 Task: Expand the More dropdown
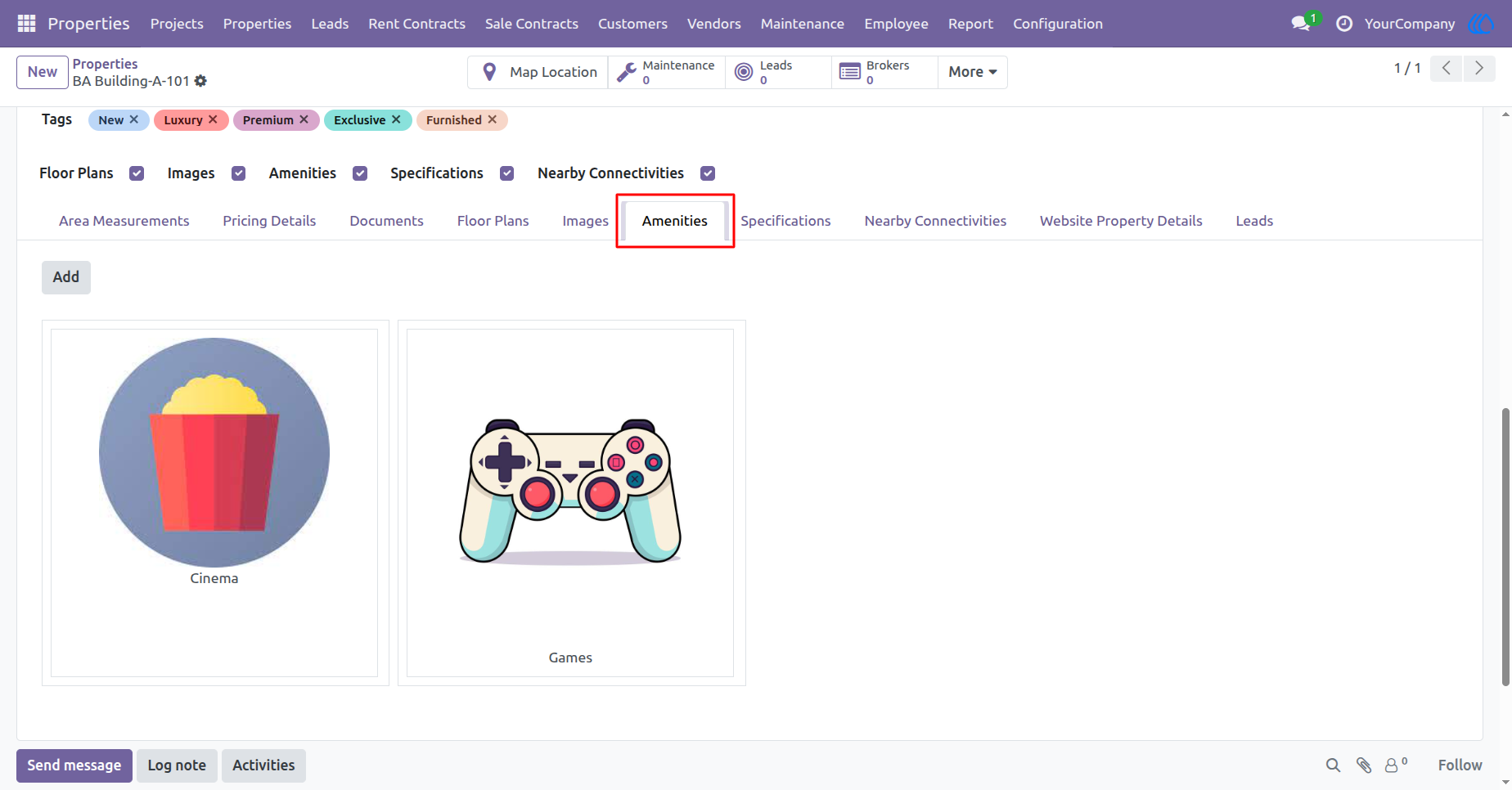tap(972, 72)
